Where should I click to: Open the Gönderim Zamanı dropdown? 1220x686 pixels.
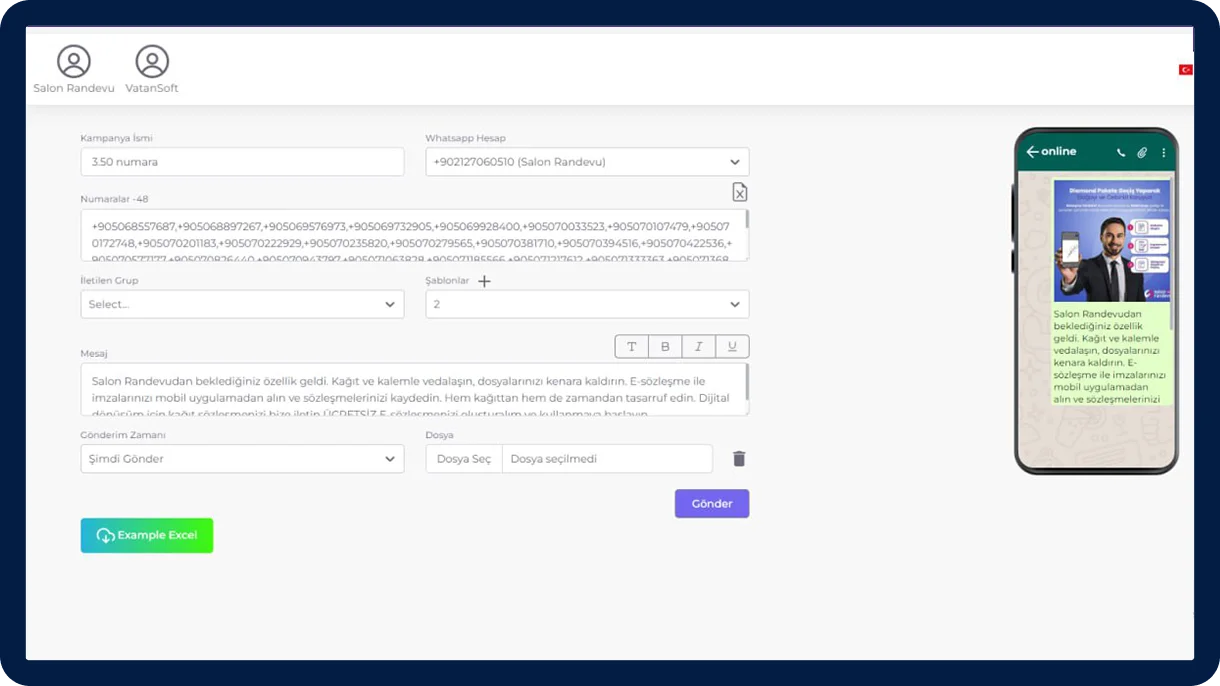[x=242, y=459]
